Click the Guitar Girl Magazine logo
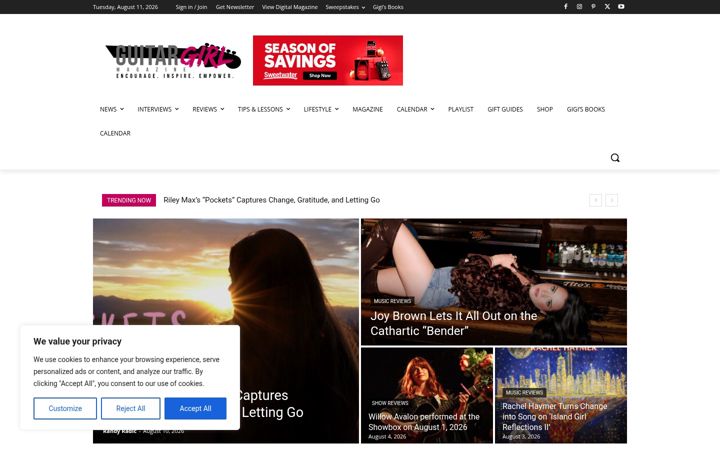720x450 pixels. tap(173, 61)
